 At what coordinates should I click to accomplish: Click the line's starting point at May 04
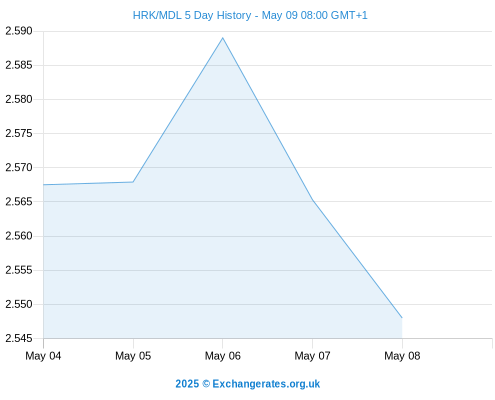click(44, 185)
